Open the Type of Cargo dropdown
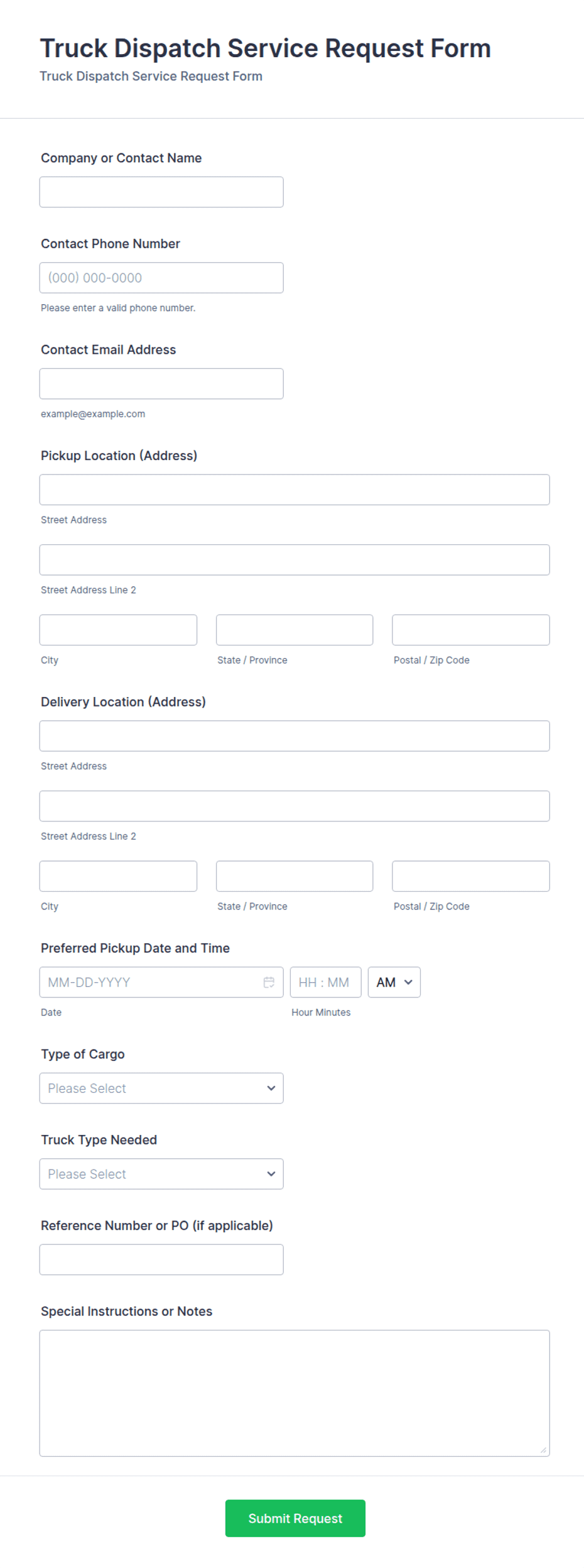Viewport: 584px width, 1568px height. (161, 1088)
